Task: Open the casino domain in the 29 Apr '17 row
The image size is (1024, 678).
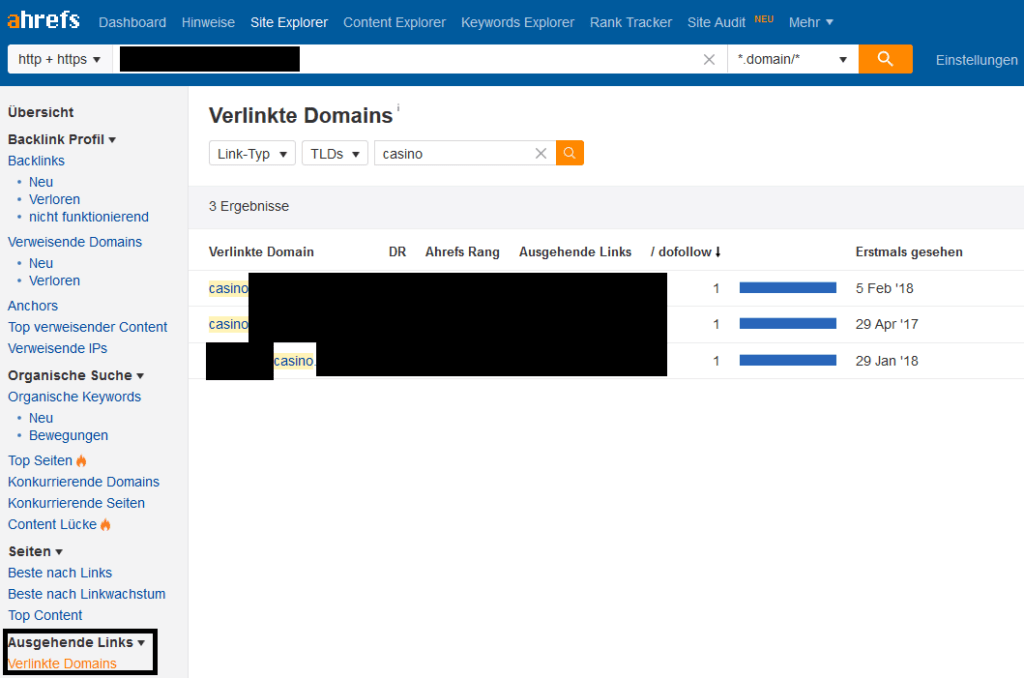Action: click(229, 324)
